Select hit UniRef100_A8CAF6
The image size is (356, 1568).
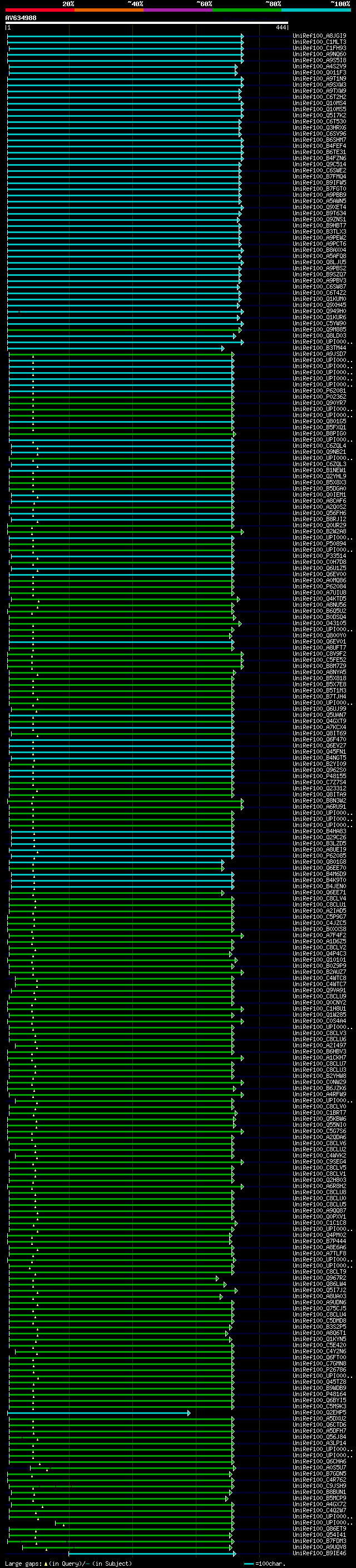pos(319,501)
